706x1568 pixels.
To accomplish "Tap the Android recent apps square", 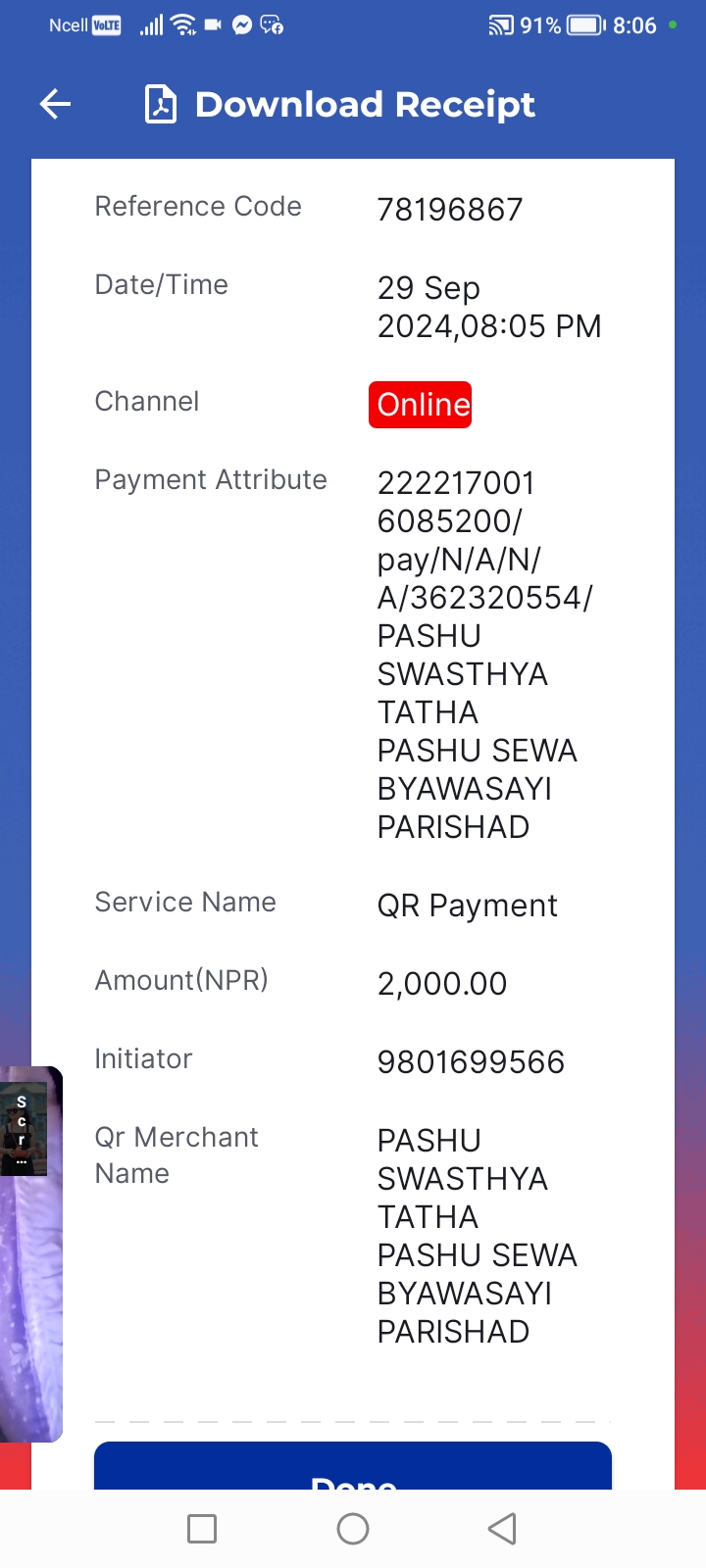I will (x=202, y=1529).
